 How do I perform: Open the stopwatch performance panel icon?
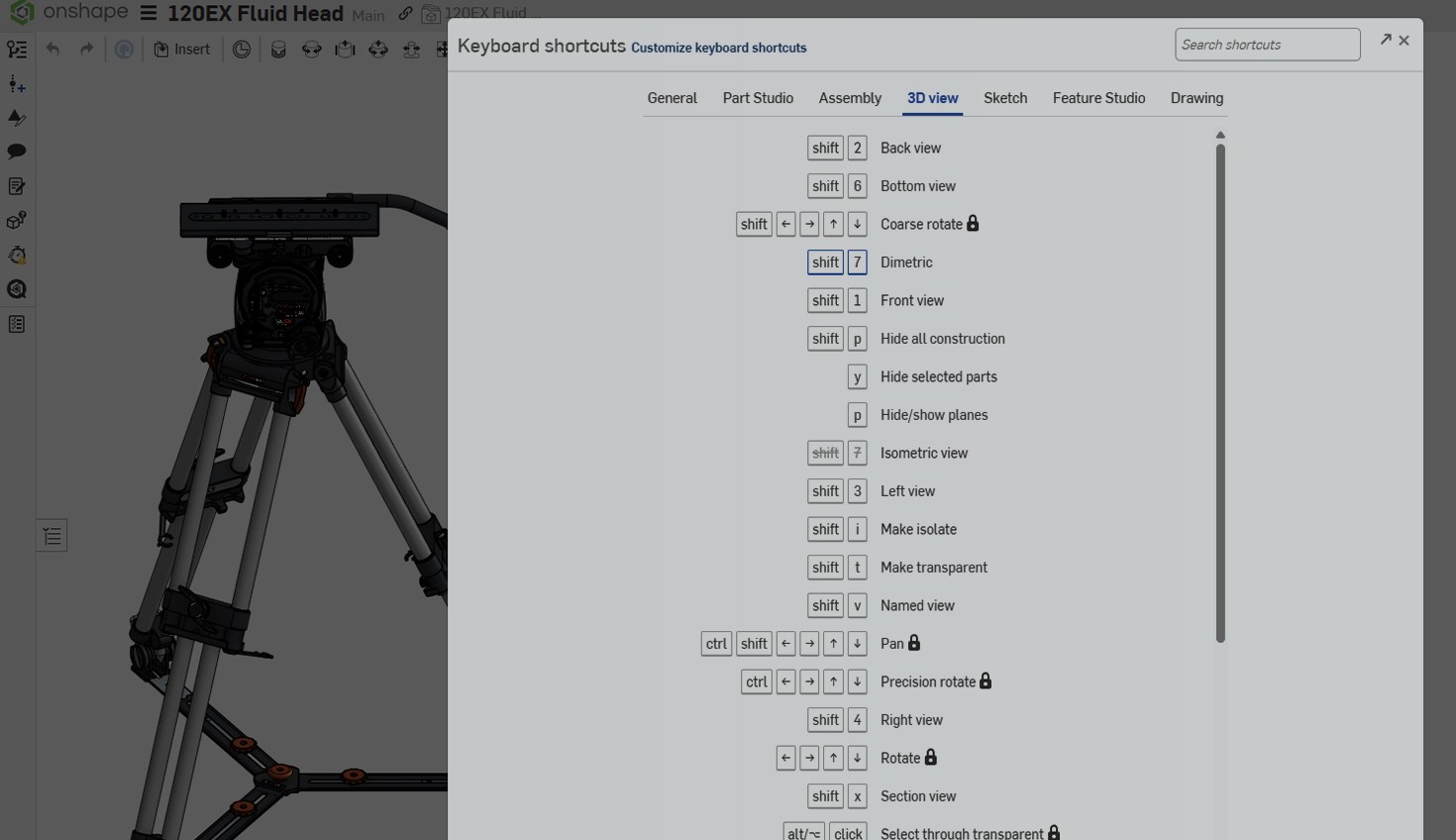click(17, 255)
